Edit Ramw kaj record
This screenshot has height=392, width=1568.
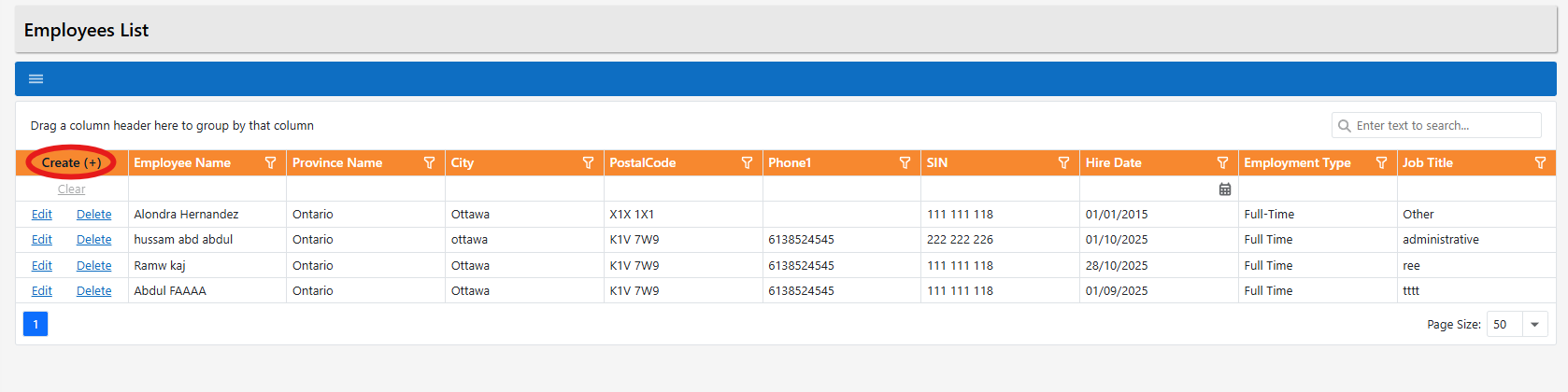tap(42, 265)
